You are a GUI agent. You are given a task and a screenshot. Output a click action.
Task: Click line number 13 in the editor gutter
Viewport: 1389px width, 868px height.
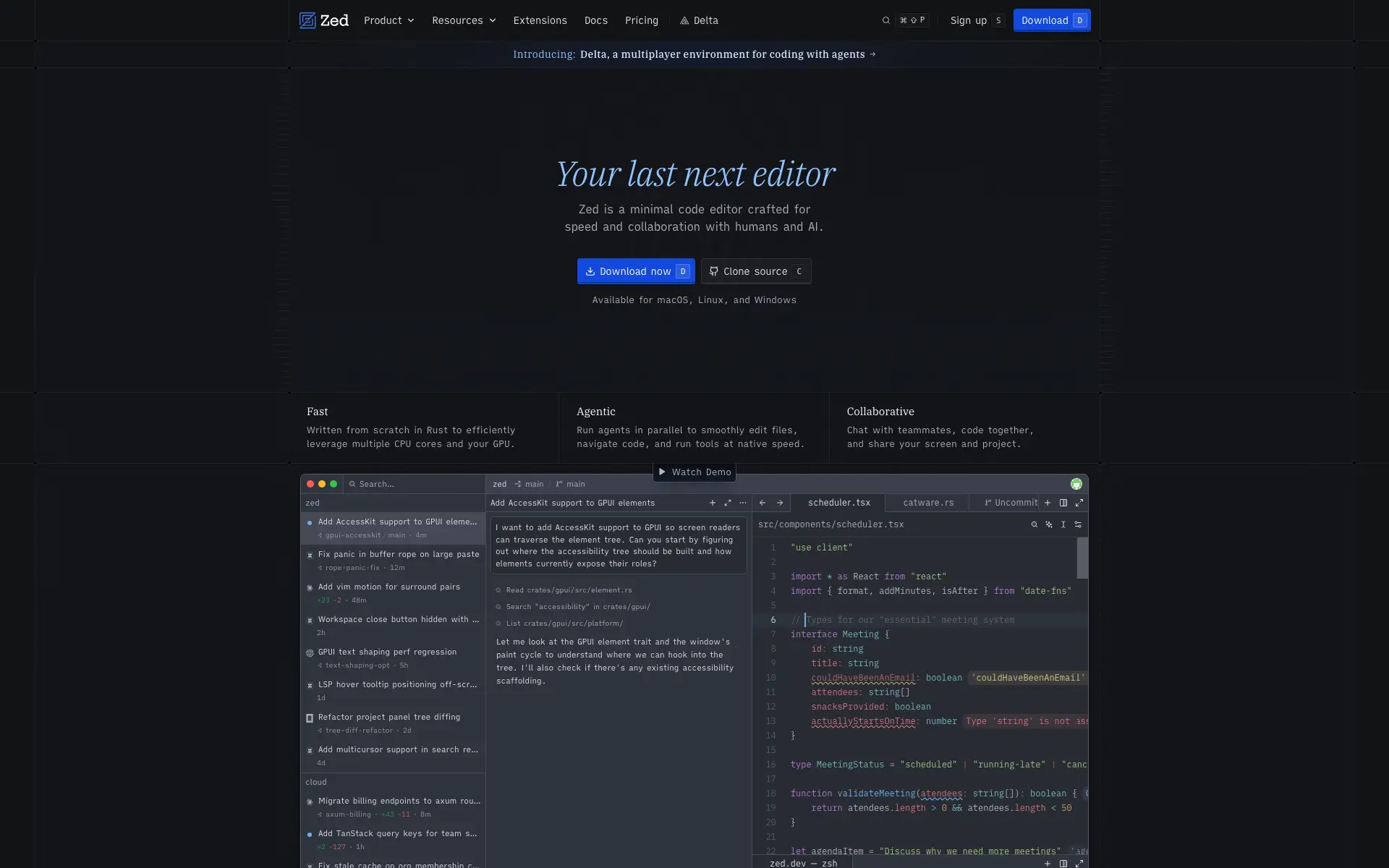[770, 721]
